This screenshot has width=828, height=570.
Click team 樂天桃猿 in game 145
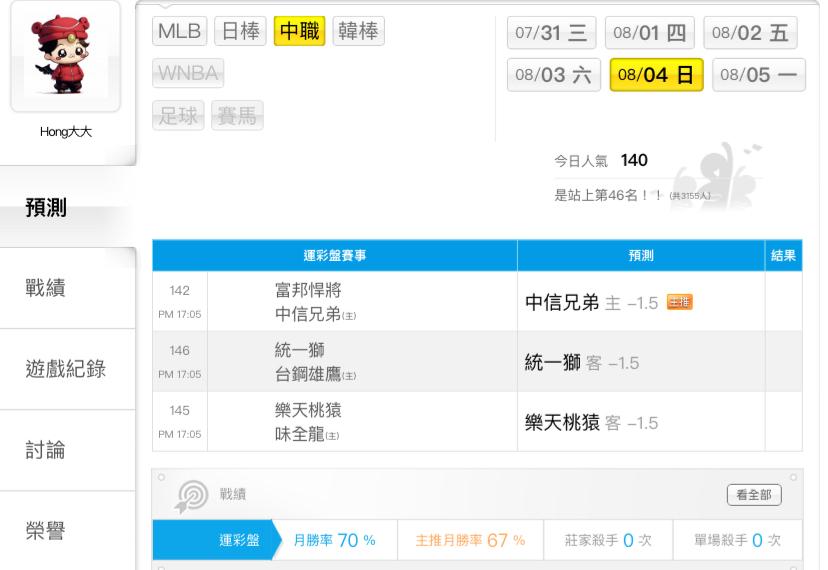(308, 410)
